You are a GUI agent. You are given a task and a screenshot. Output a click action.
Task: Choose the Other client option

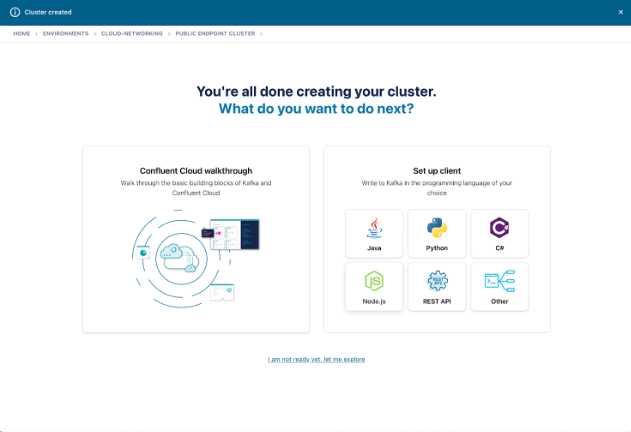[499, 287]
